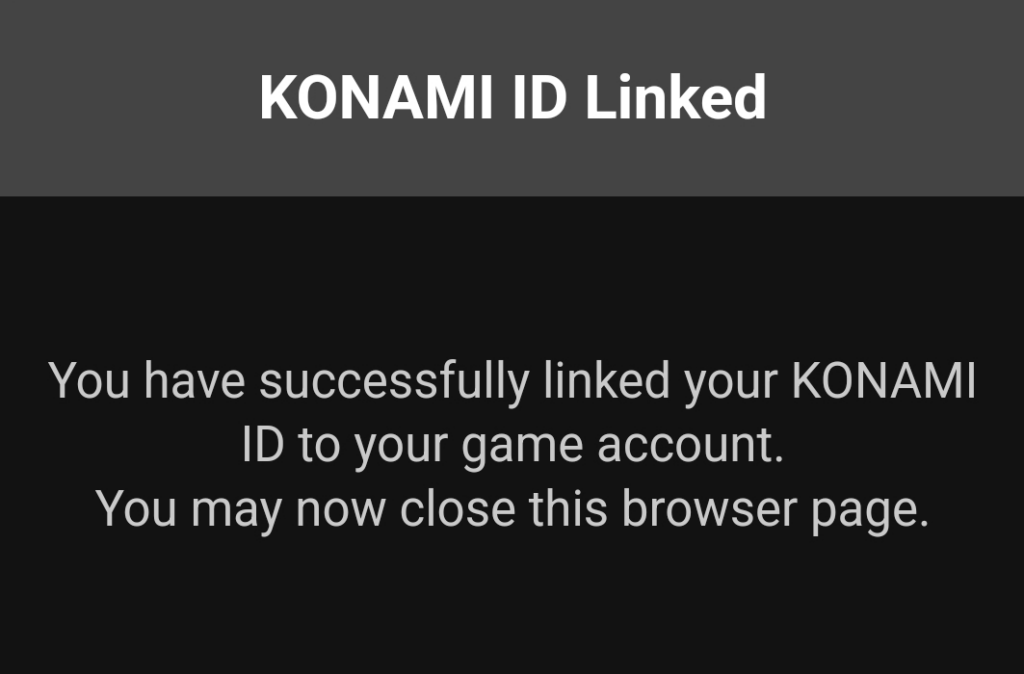Viewport: 1024px width, 674px height.
Task: Click the "ID to your game account." line
Action: tap(512, 446)
